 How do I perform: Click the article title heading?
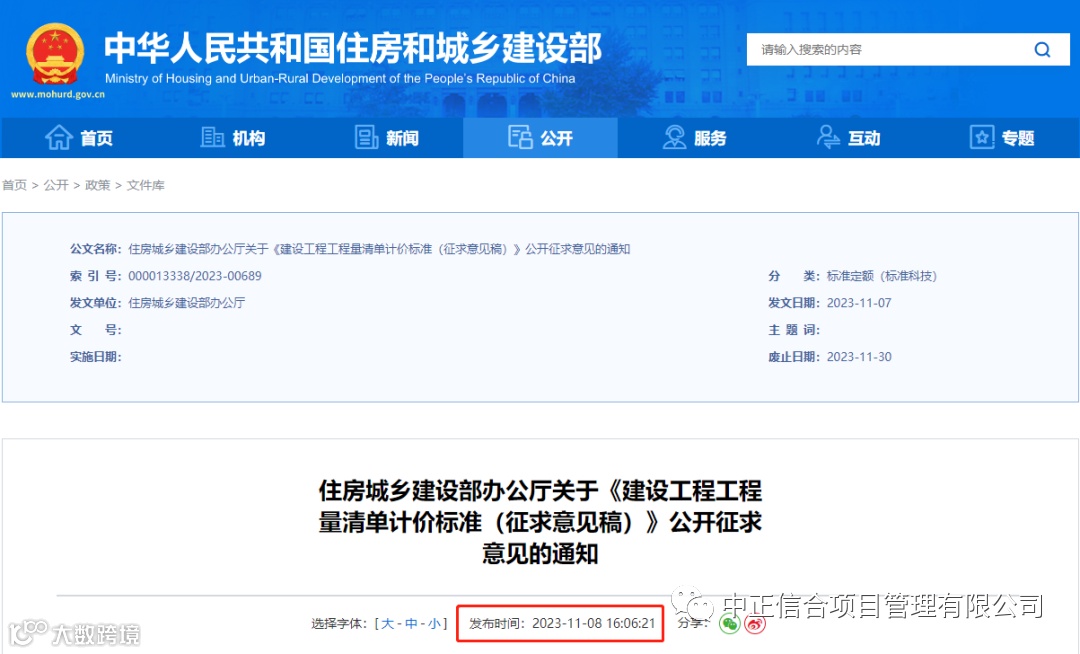[x=540, y=522]
